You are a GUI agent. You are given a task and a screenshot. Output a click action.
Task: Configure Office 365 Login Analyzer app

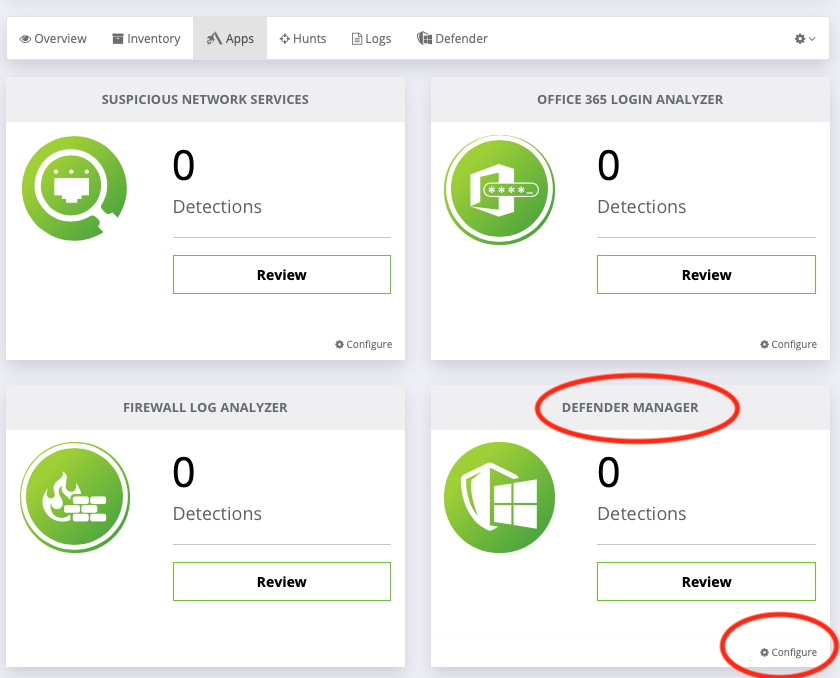(x=788, y=344)
